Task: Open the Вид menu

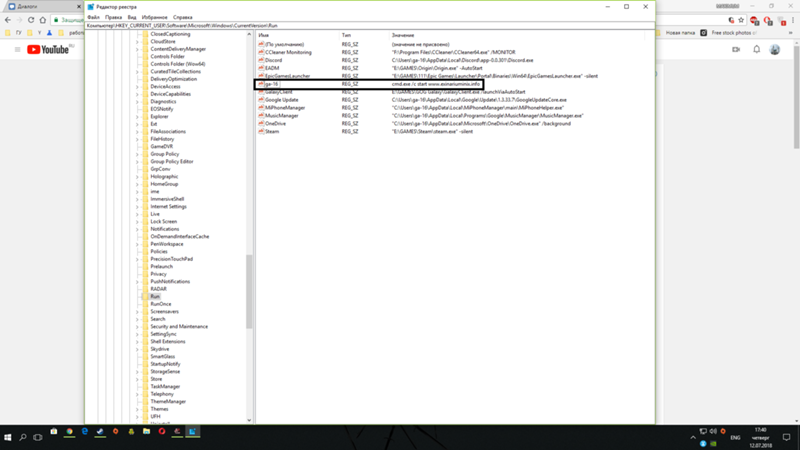Action: click(132, 17)
